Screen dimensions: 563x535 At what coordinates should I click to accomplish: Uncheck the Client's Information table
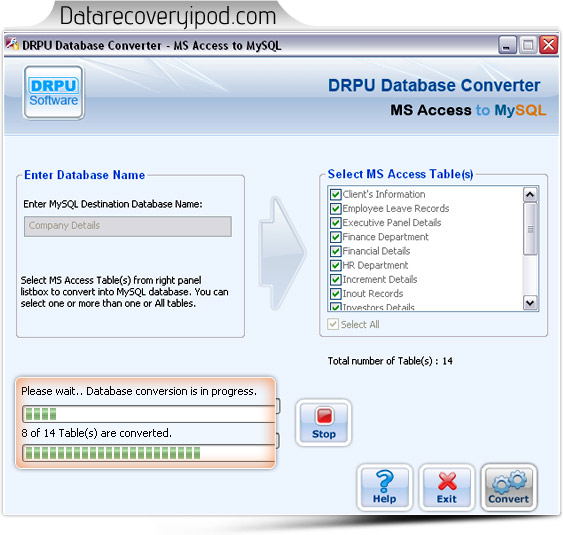pos(335,195)
